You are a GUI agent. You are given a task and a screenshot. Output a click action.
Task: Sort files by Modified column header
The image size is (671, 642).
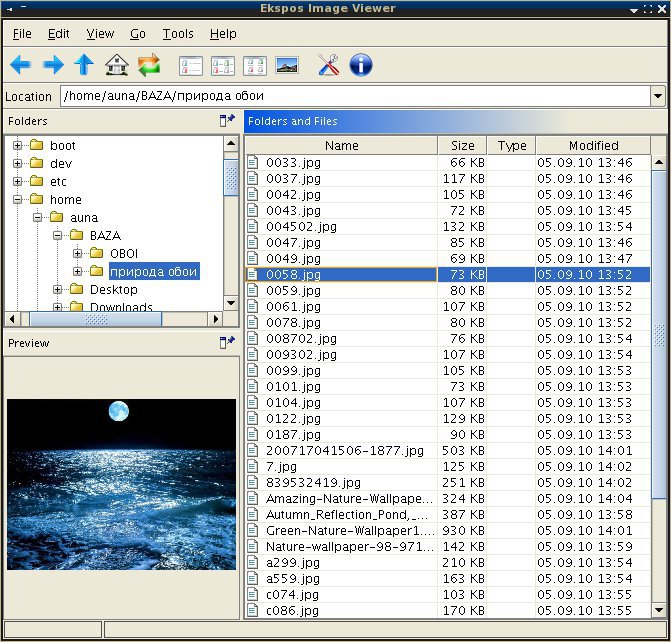(x=593, y=146)
